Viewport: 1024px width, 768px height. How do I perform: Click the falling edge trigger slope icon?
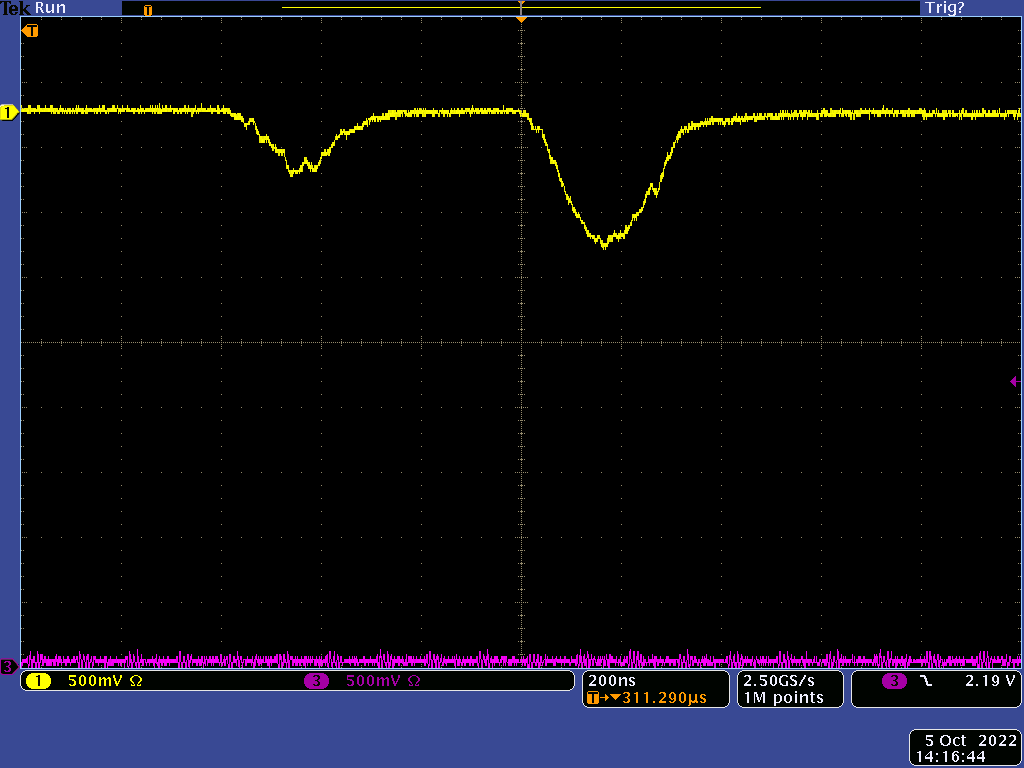[925, 681]
